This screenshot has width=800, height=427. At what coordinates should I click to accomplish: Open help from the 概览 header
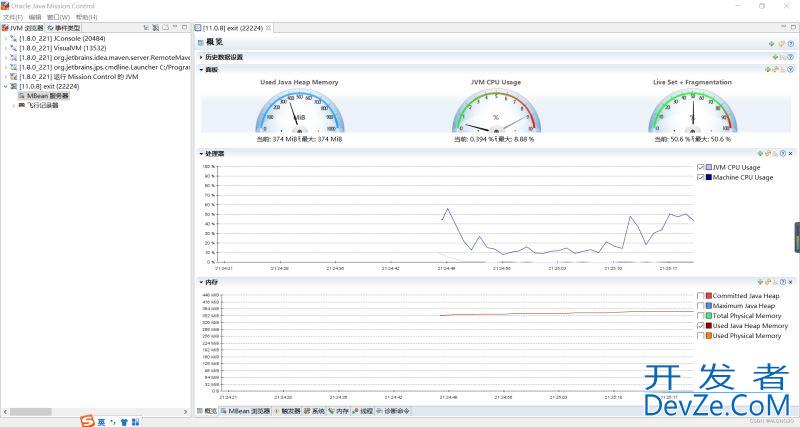[x=791, y=43]
